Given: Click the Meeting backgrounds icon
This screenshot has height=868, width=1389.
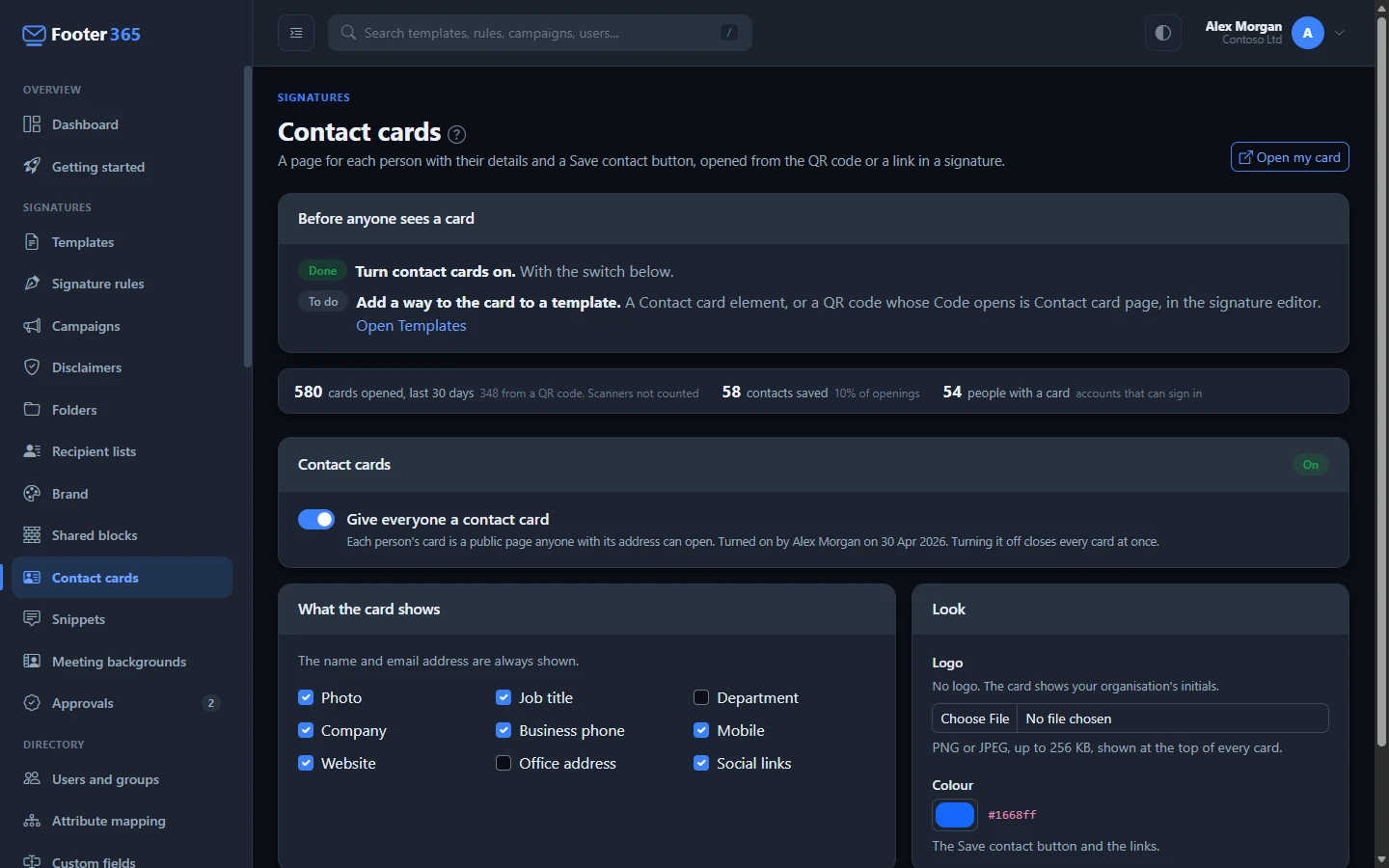Looking at the screenshot, I should 32,662.
